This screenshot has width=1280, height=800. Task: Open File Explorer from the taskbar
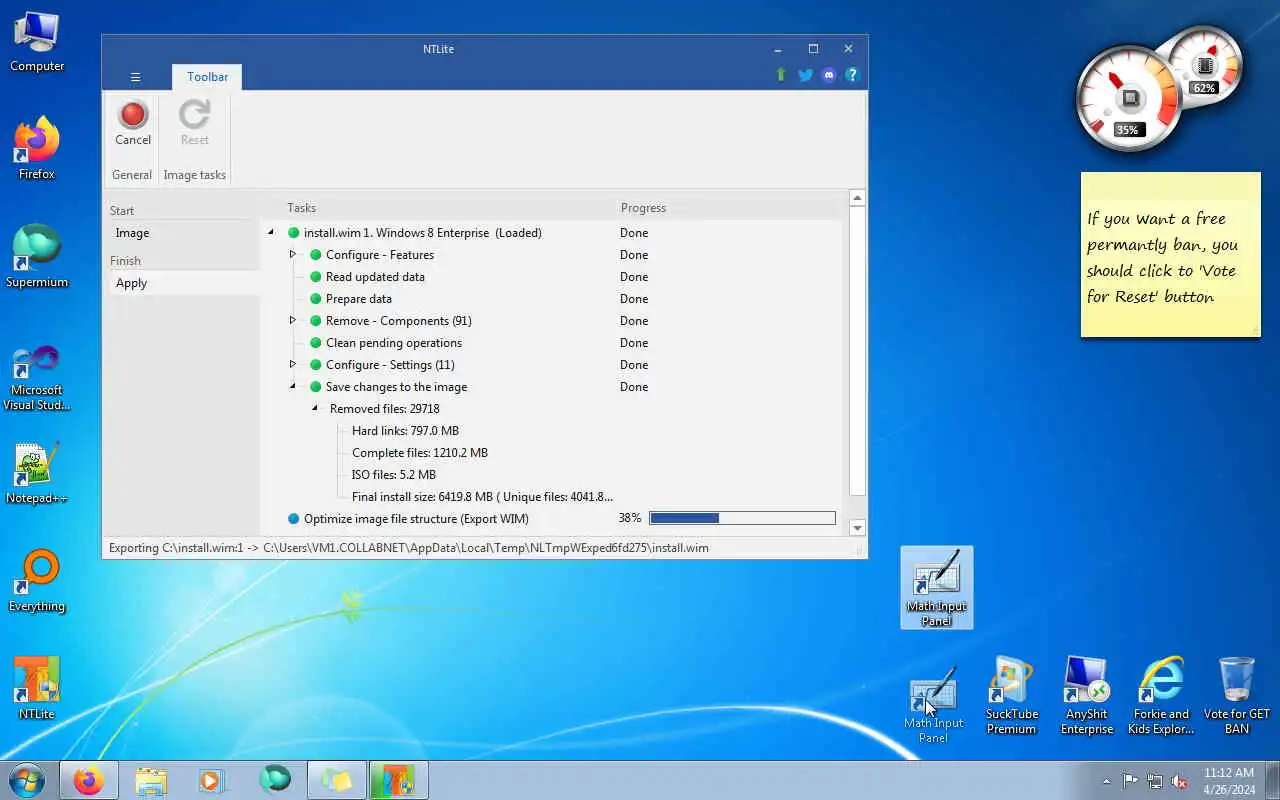(x=151, y=780)
